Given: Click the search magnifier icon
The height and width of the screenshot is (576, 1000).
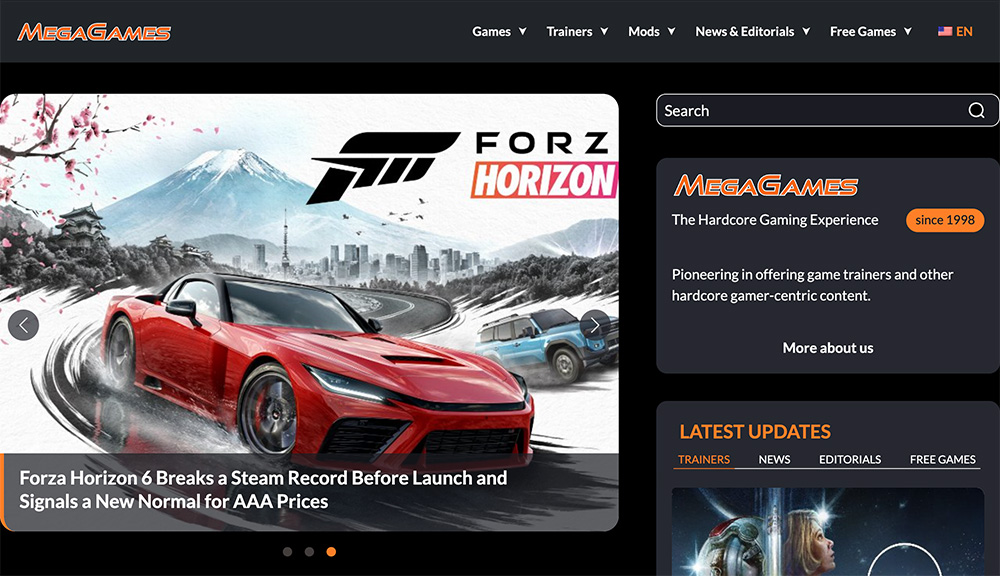Looking at the screenshot, I should pos(976,110).
